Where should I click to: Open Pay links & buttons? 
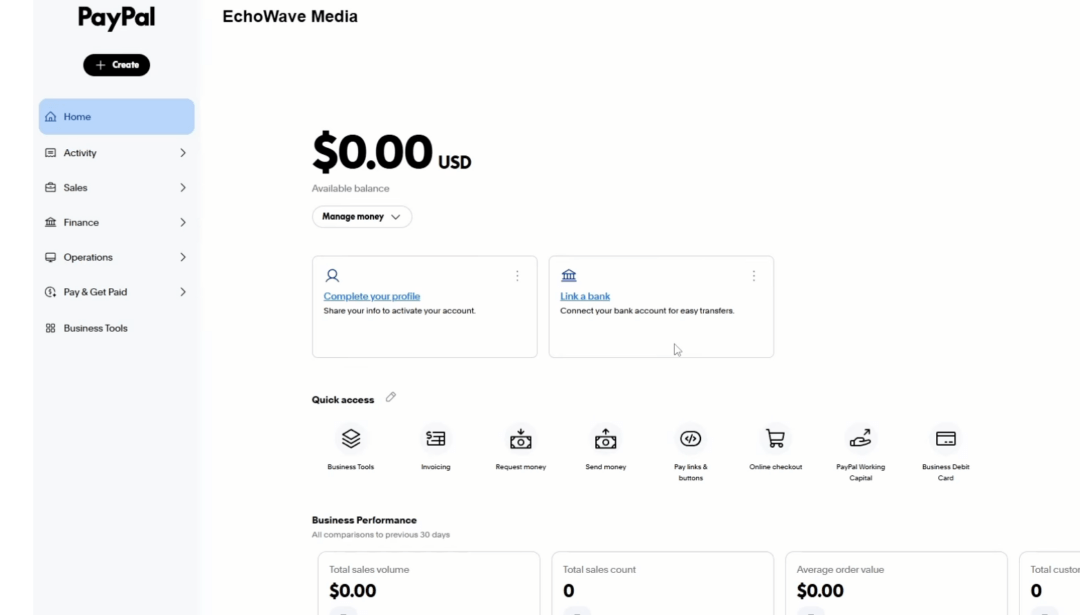pos(690,438)
